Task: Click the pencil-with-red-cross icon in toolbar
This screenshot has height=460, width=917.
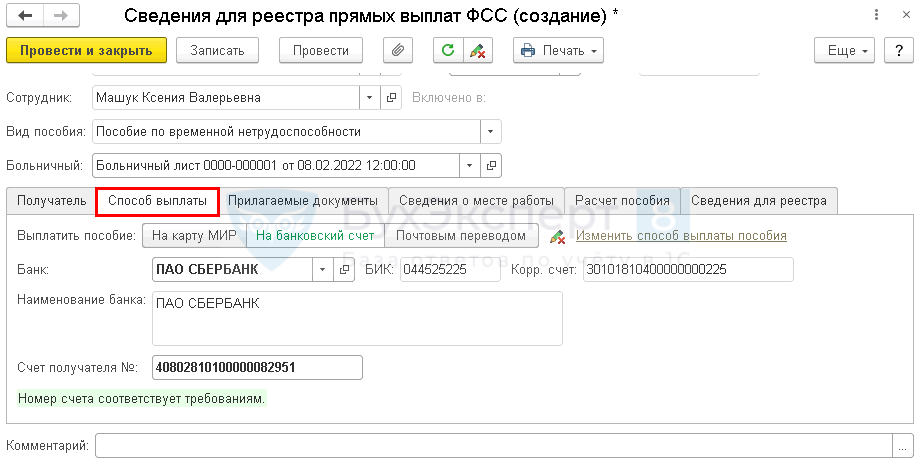Action: 478,50
